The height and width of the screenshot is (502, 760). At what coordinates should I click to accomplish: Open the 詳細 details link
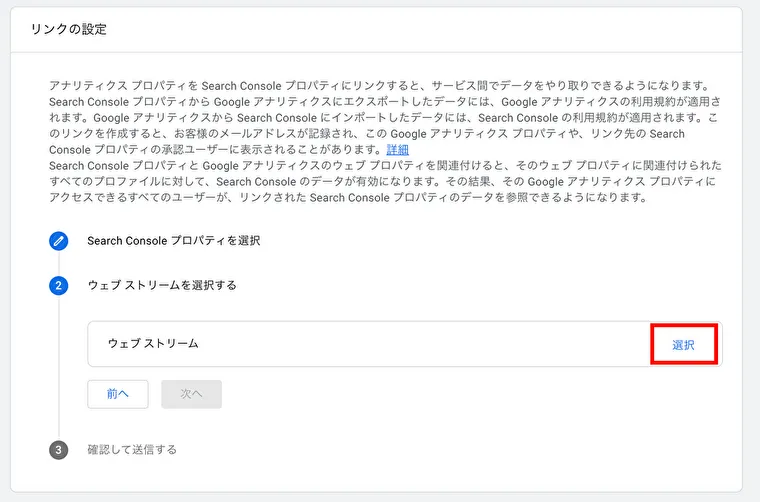point(397,150)
